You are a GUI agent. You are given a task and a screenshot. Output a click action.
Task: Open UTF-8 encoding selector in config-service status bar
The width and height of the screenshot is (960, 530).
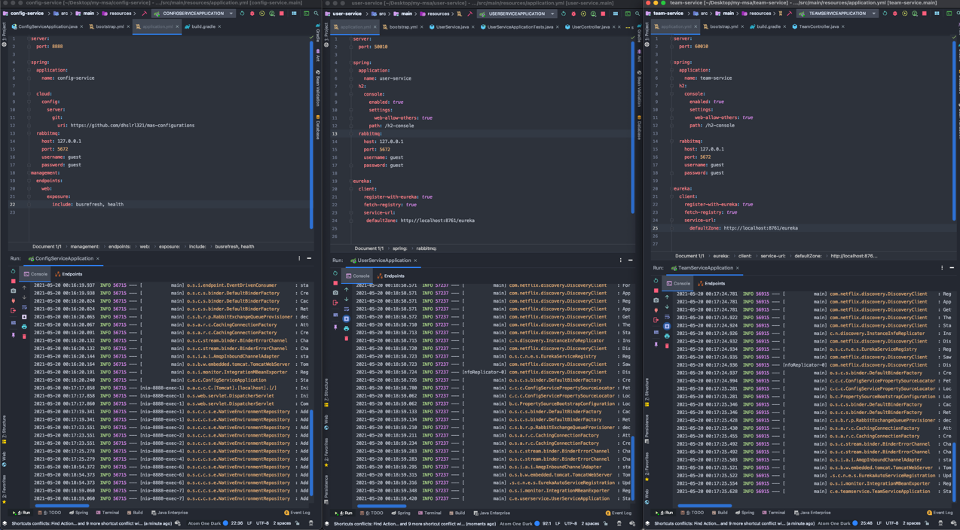click(263, 523)
